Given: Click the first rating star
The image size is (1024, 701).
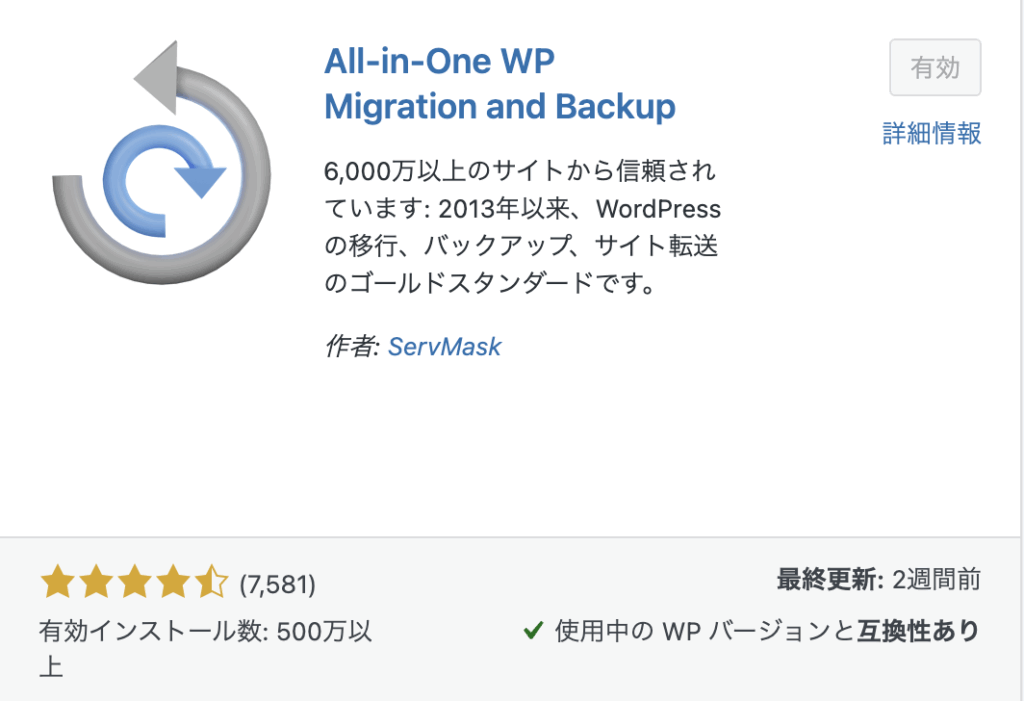Looking at the screenshot, I should click(56, 582).
